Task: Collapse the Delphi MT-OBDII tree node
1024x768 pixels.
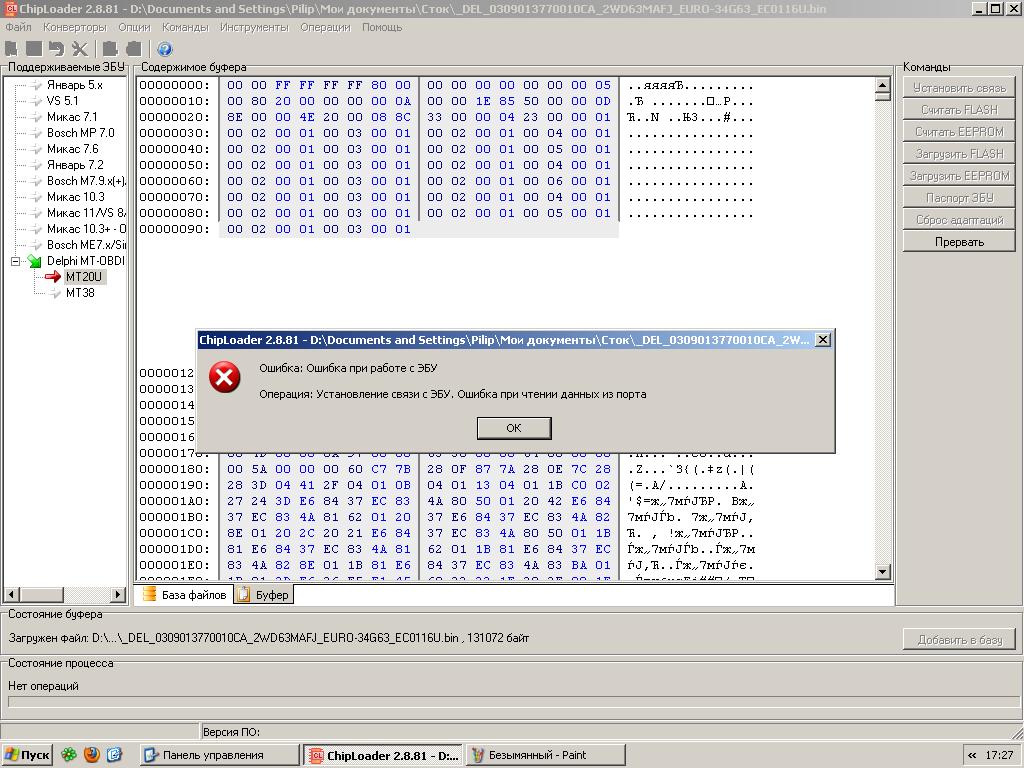Action: pyautogui.click(x=16, y=261)
